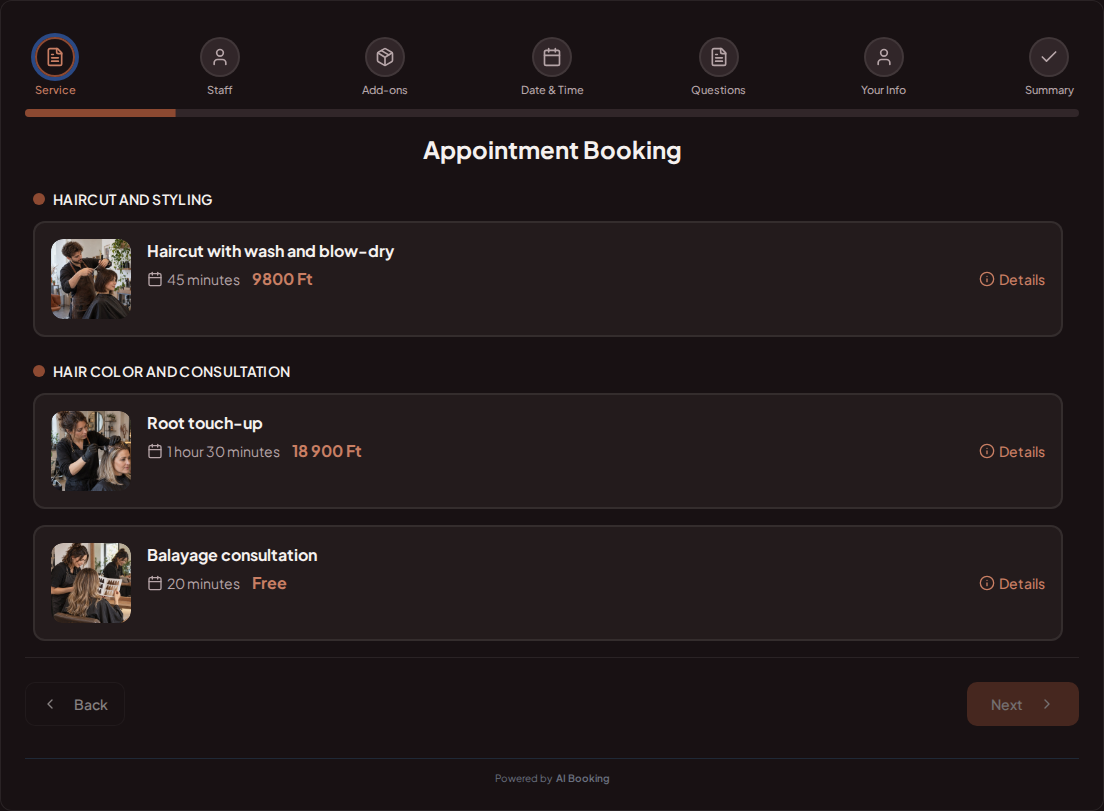The image size is (1104, 811).
Task: Click the Free price label
Action: [x=270, y=584]
